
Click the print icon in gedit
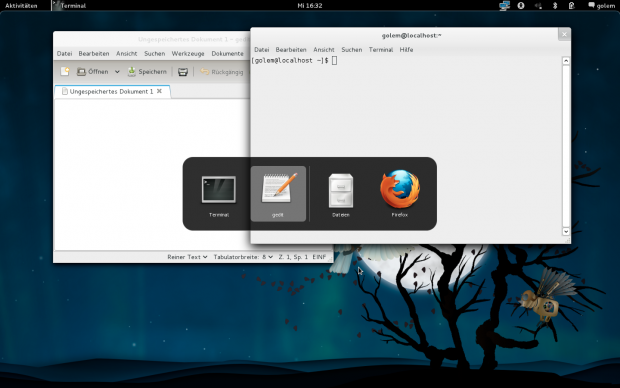pos(183,72)
